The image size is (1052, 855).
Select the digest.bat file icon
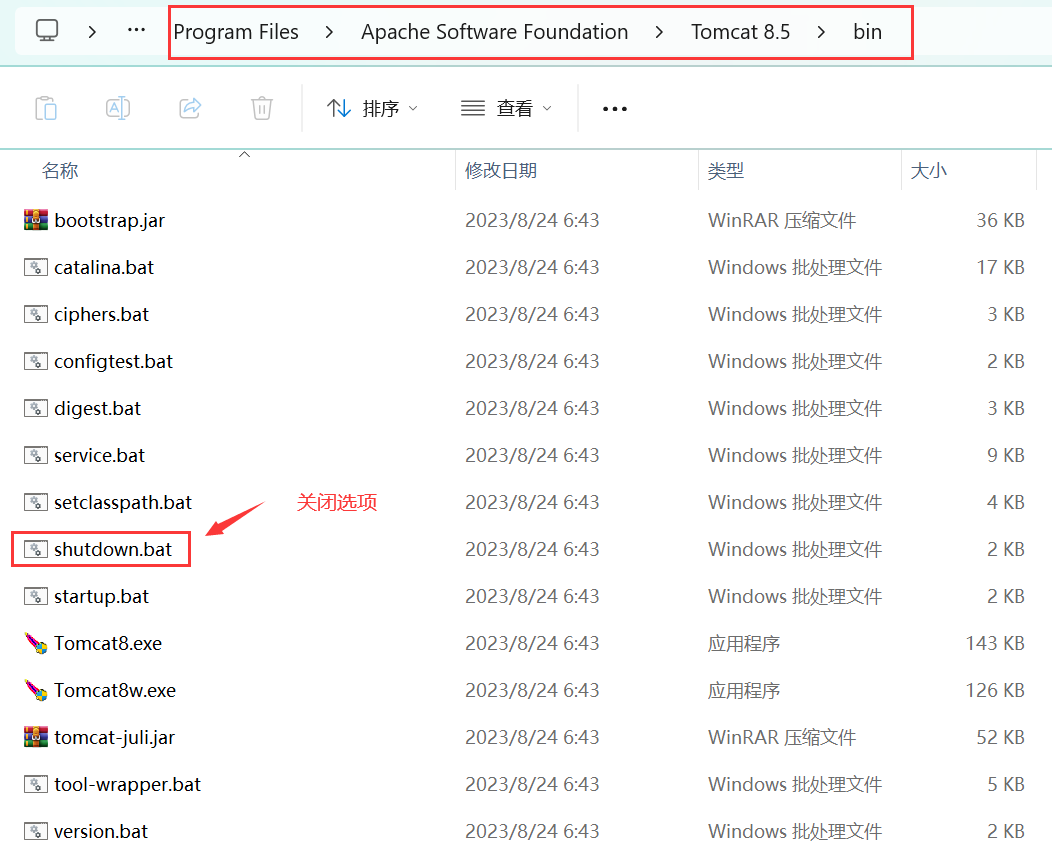coord(36,408)
